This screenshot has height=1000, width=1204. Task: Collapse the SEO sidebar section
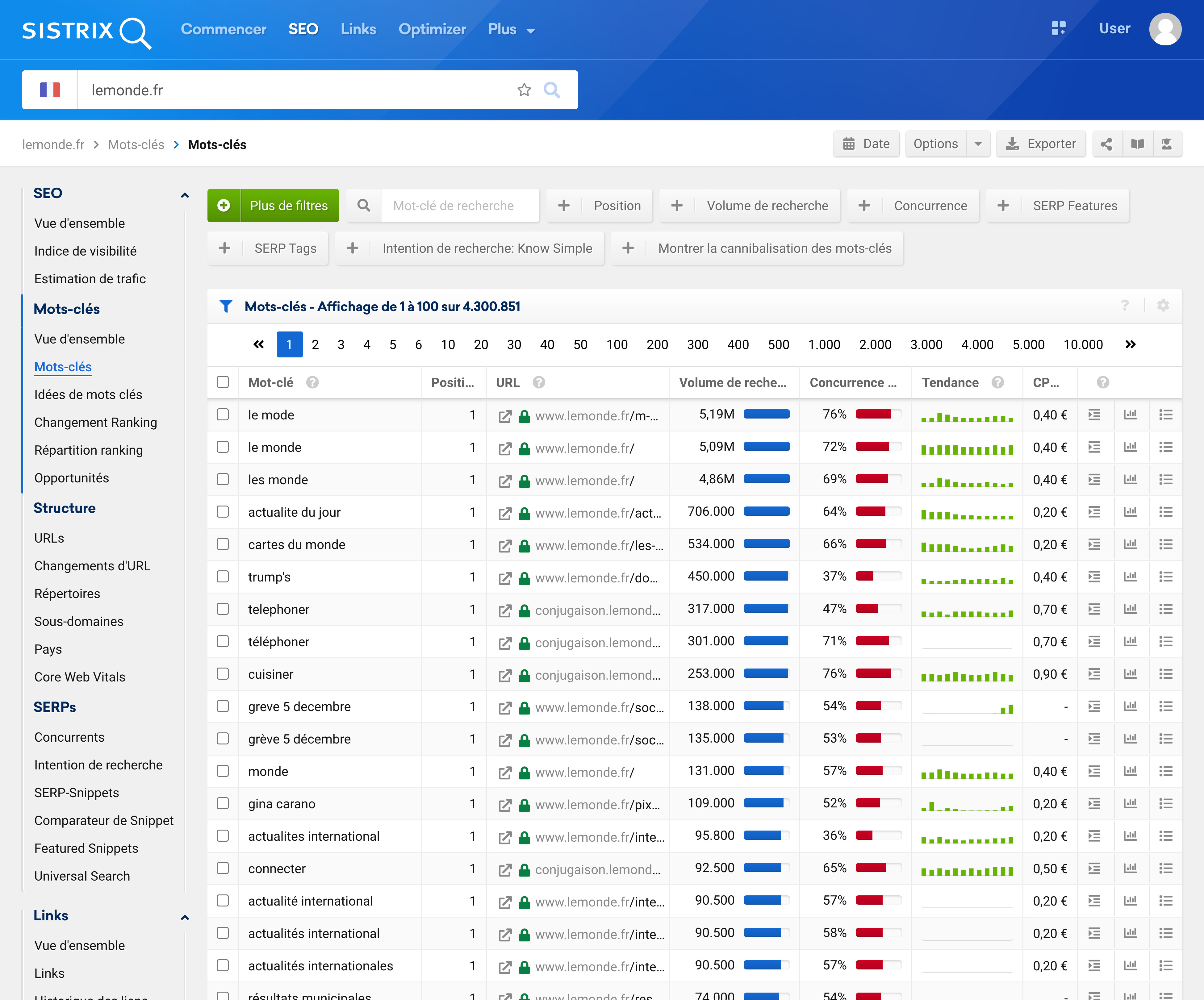point(185,195)
